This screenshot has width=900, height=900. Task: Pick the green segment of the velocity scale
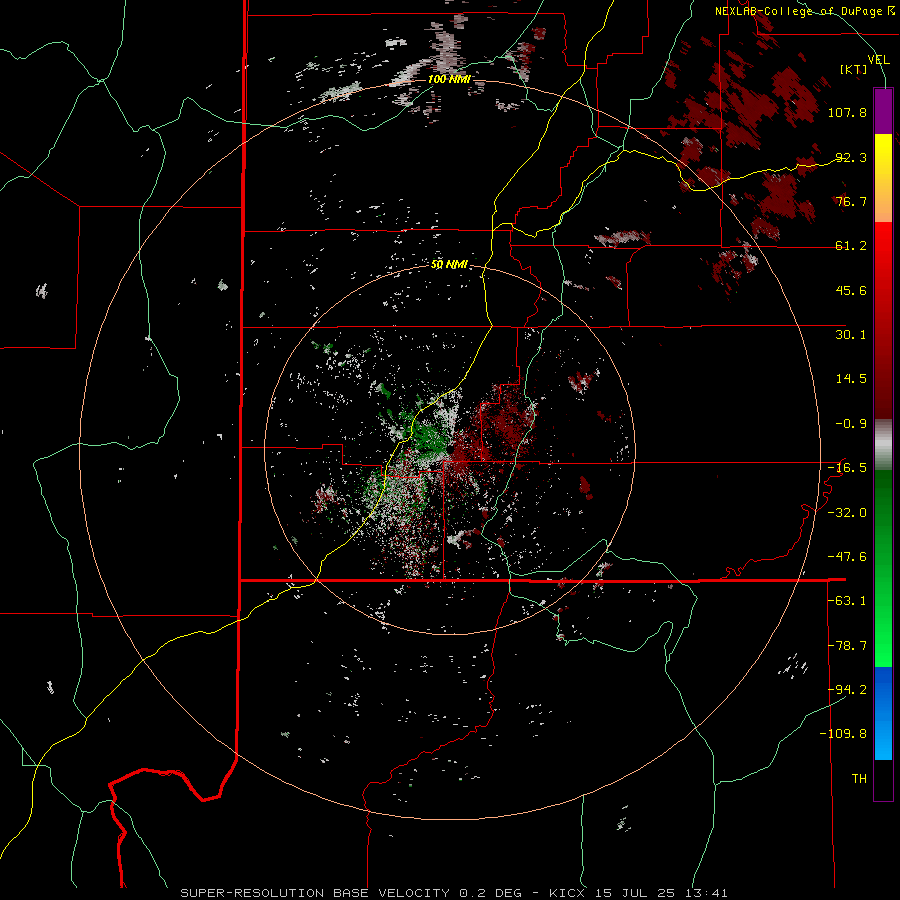(883, 568)
